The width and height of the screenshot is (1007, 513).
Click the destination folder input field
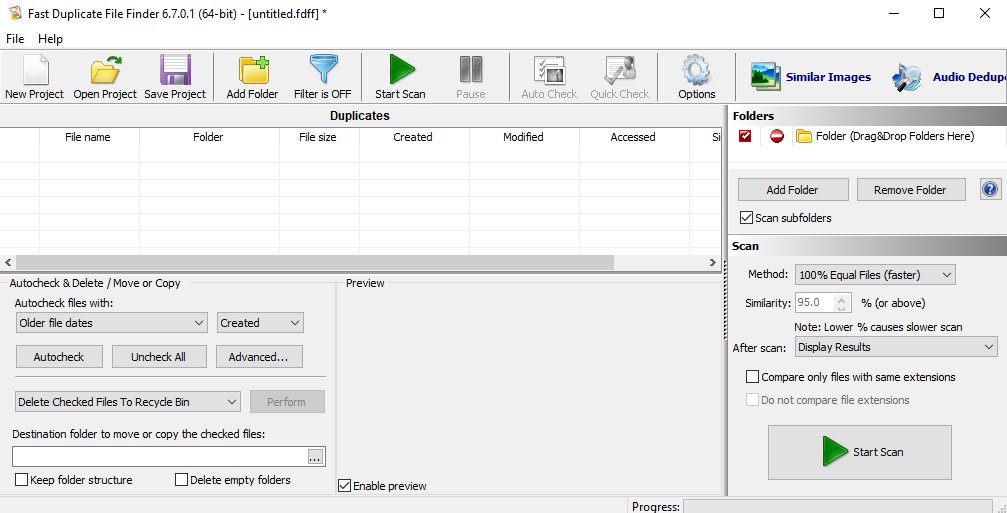pos(161,456)
